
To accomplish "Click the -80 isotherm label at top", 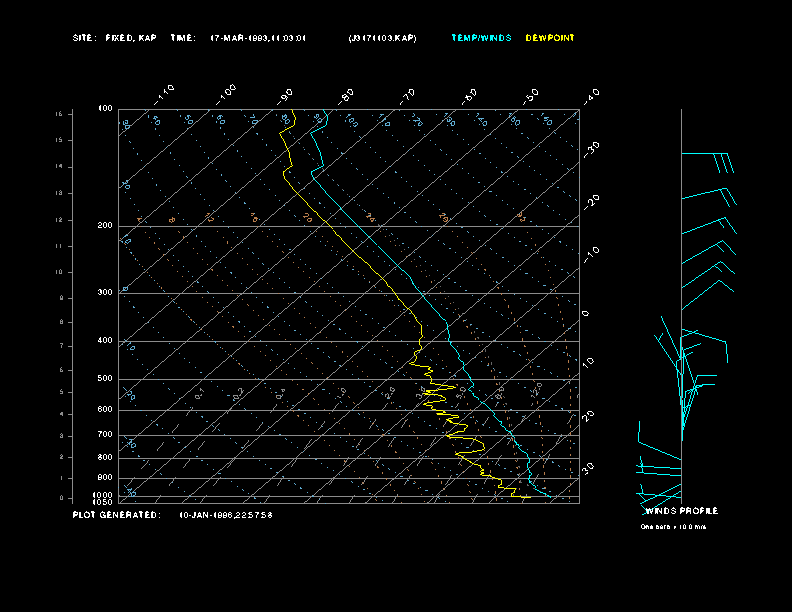I will click(346, 96).
